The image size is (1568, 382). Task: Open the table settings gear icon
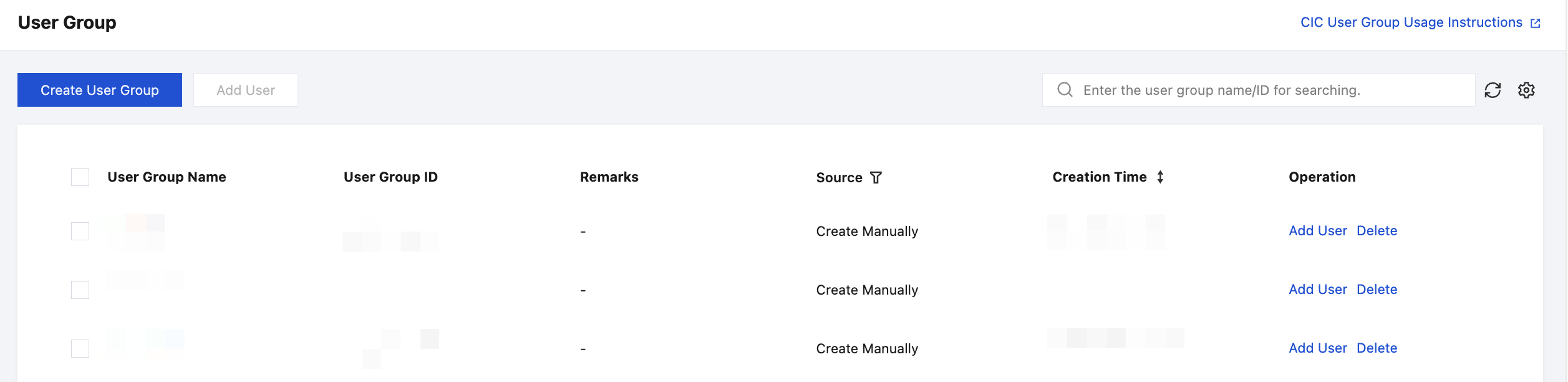(x=1526, y=91)
